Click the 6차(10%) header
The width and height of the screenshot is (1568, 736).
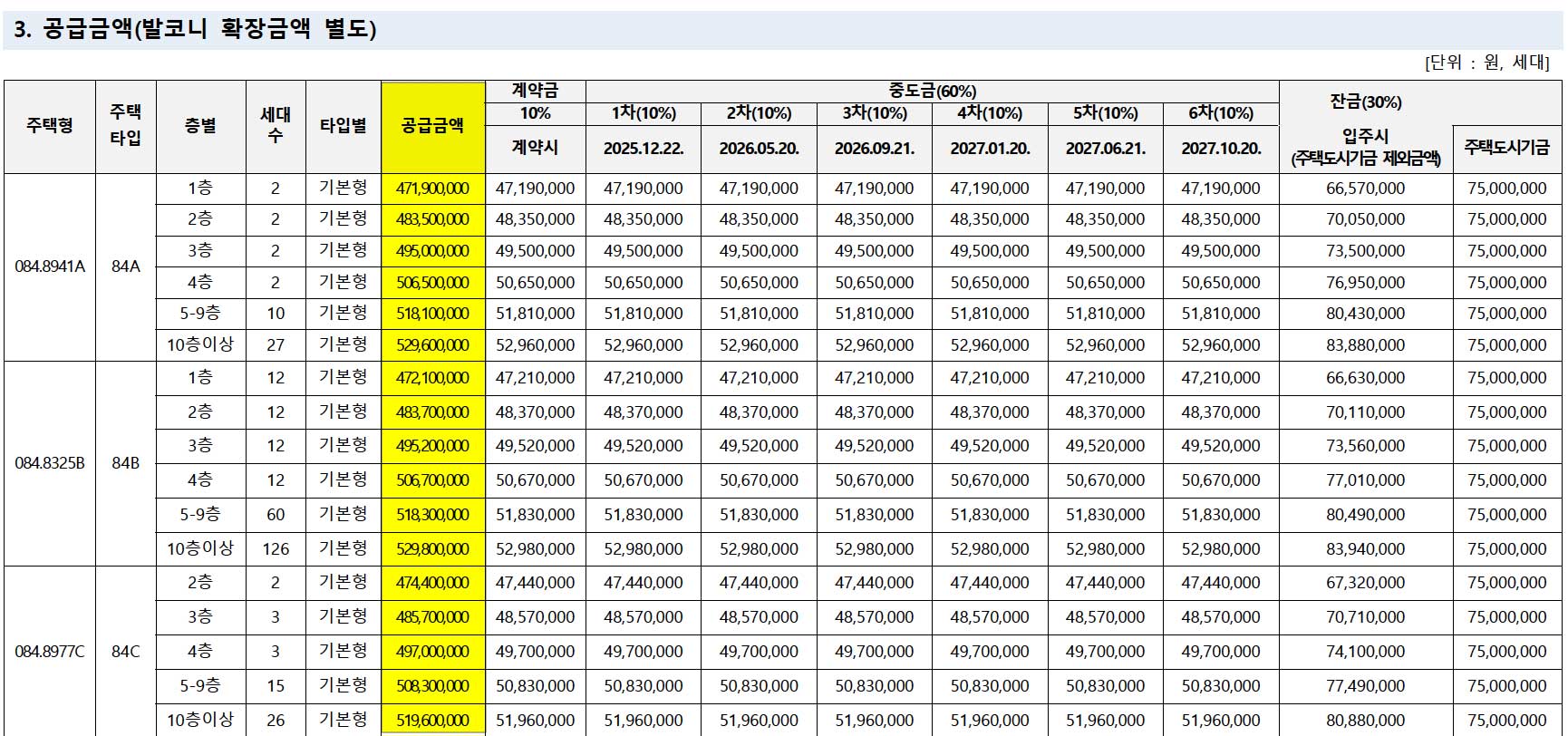pos(1222,113)
